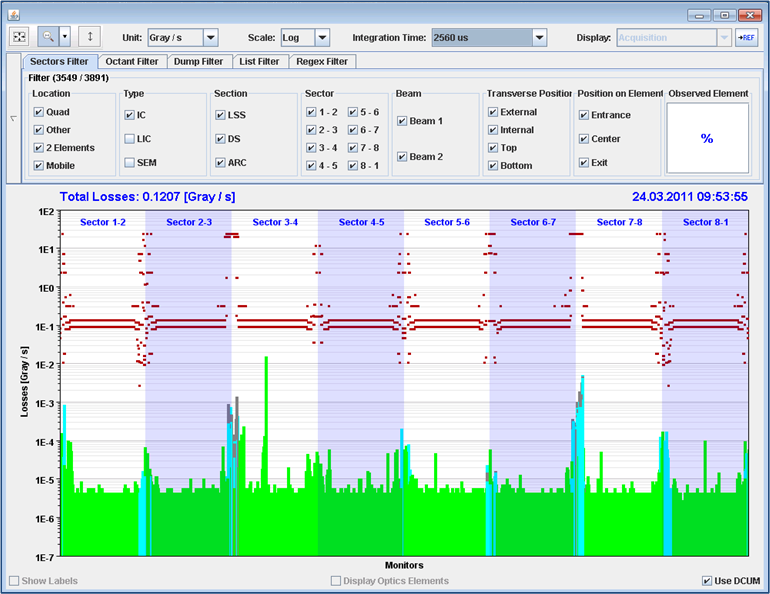Click the REF reference button icon
770x594 pixels.
746,37
